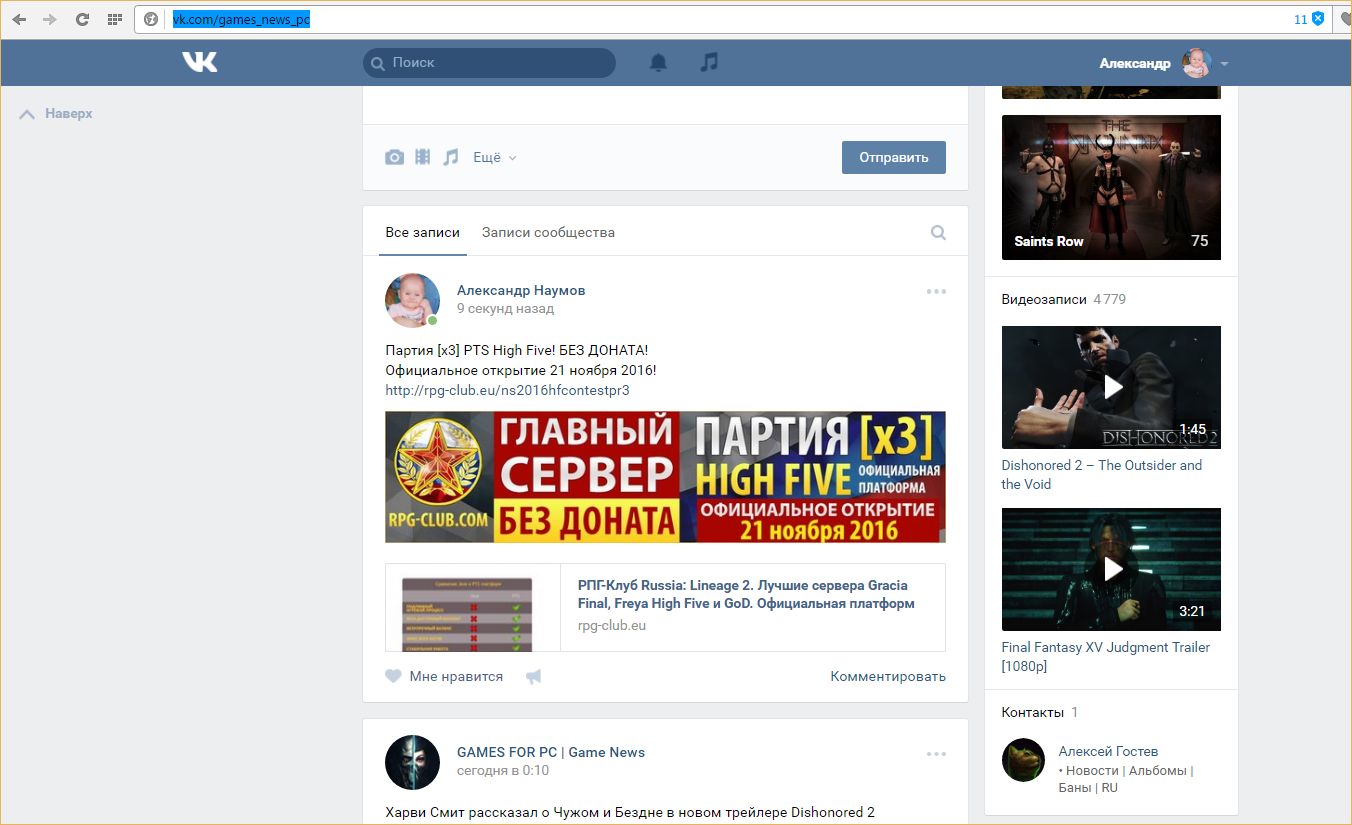Search wall posts with magnifier icon
1352x825 pixels.
[x=938, y=232]
